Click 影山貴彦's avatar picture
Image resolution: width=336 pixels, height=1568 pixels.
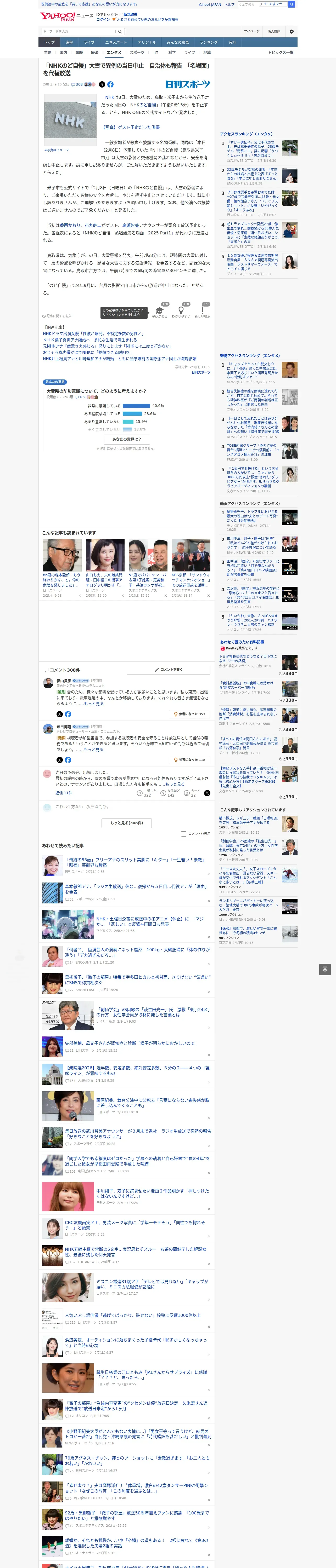point(48,683)
